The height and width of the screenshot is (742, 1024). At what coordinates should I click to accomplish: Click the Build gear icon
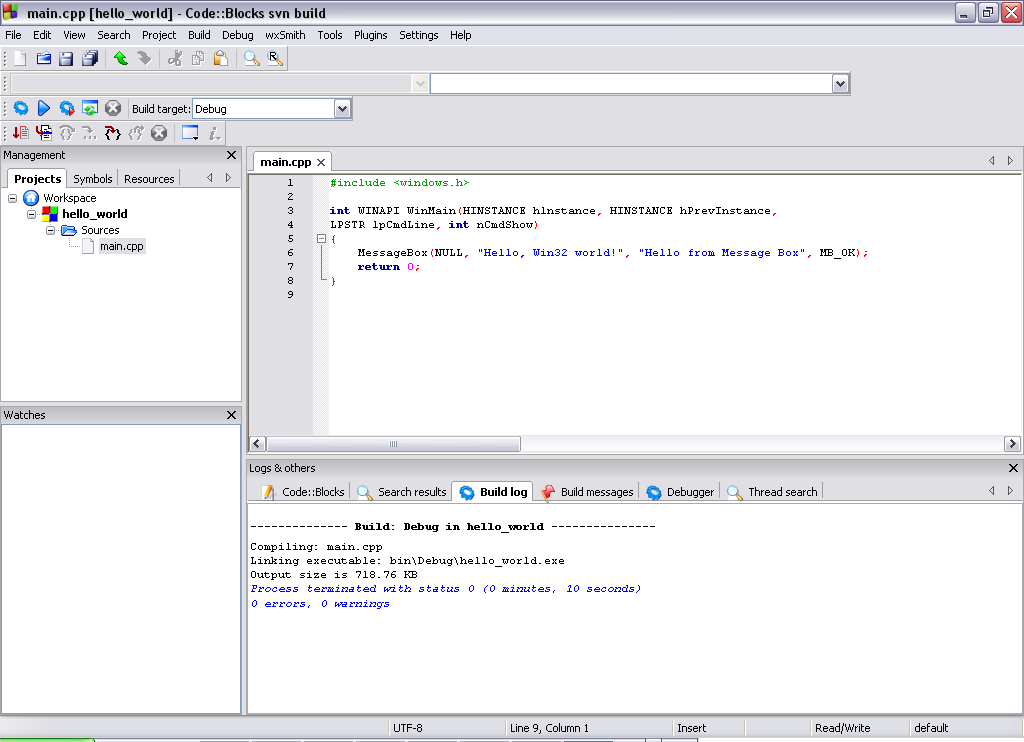[x=20, y=108]
